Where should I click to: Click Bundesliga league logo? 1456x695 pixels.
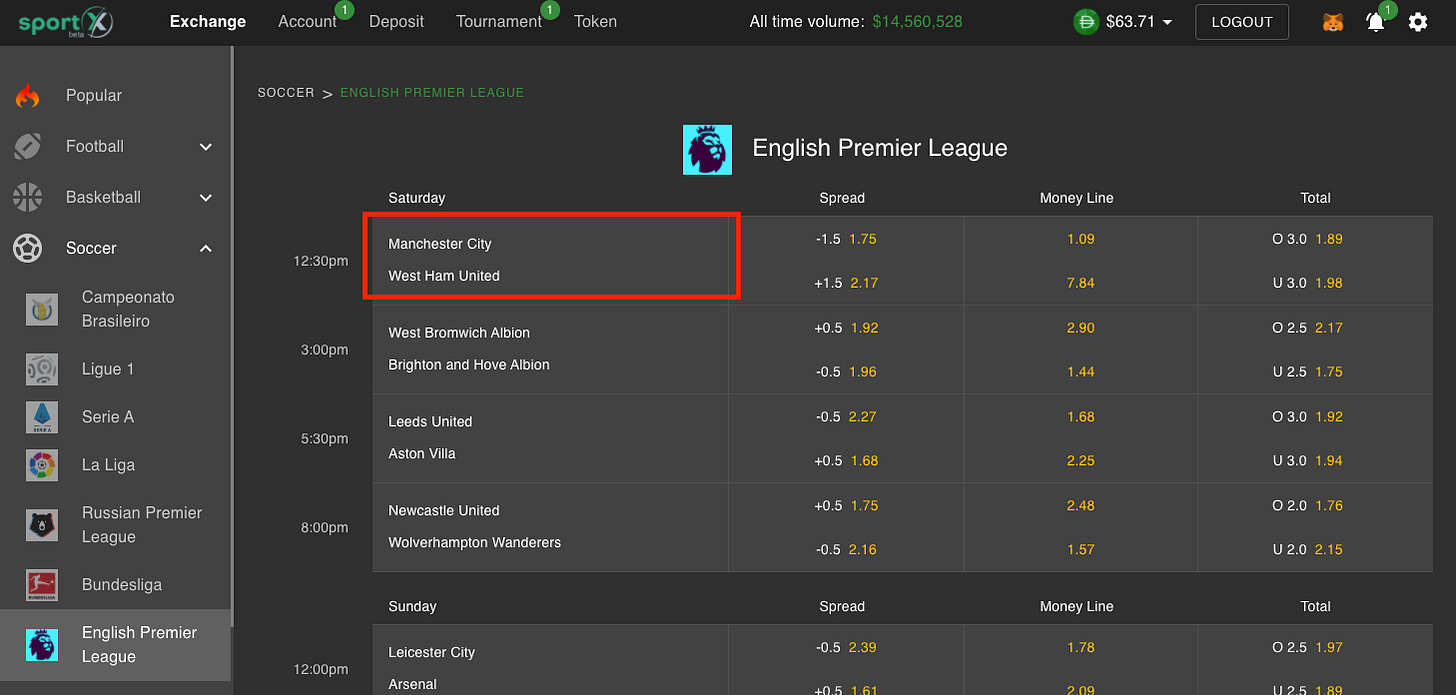[42, 585]
